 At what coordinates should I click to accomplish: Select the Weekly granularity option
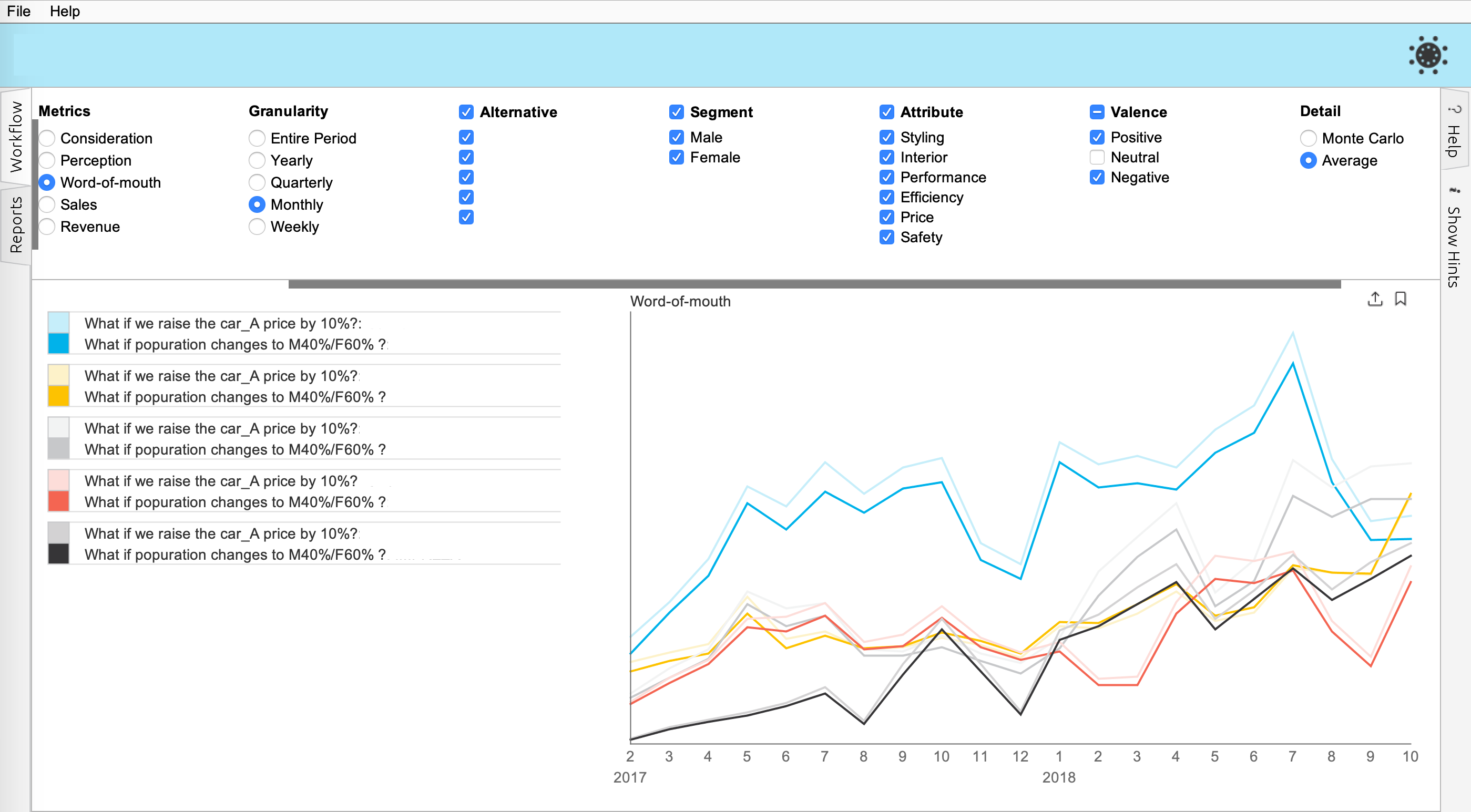pyautogui.click(x=257, y=227)
